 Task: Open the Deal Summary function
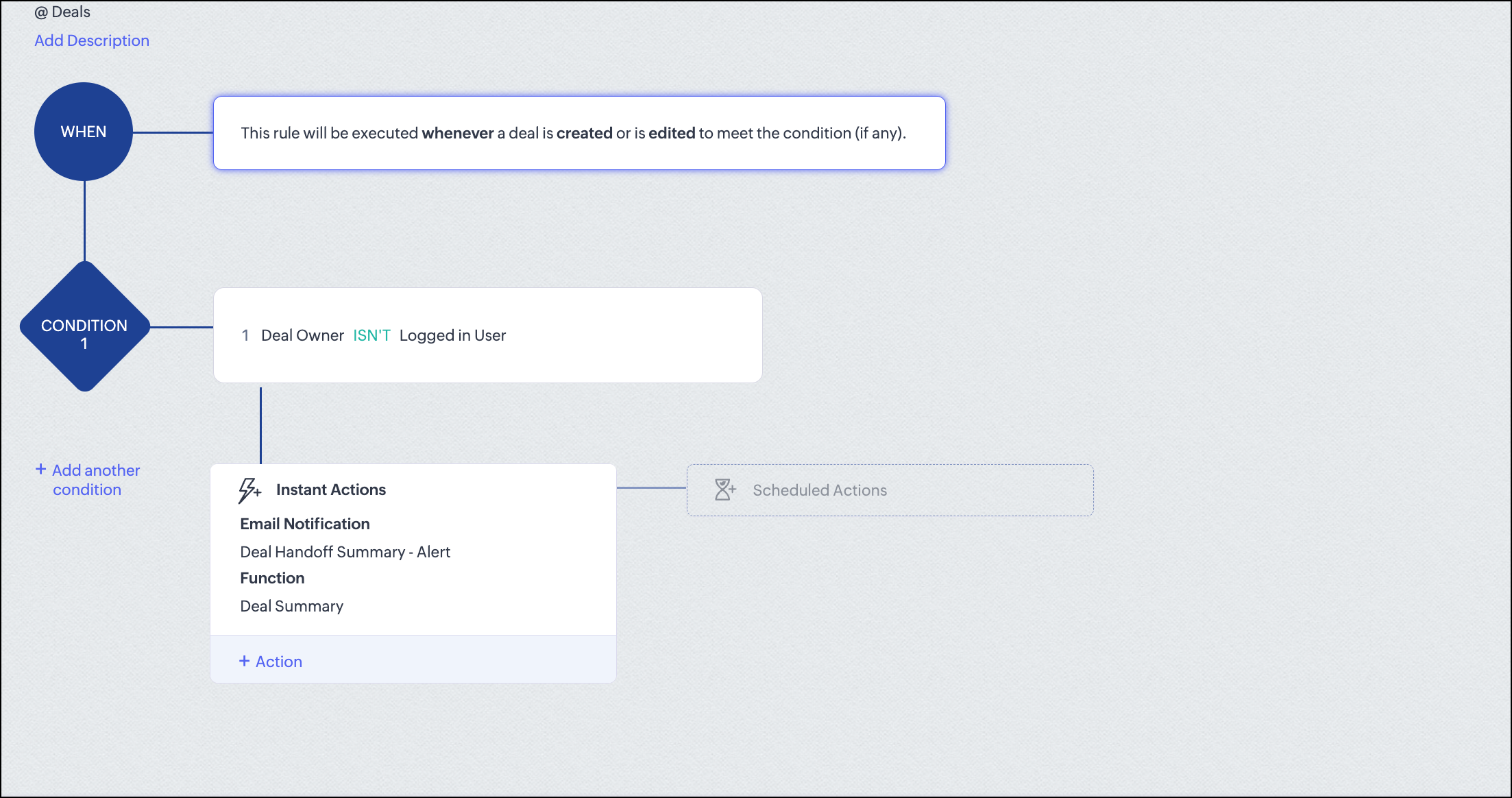point(291,606)
